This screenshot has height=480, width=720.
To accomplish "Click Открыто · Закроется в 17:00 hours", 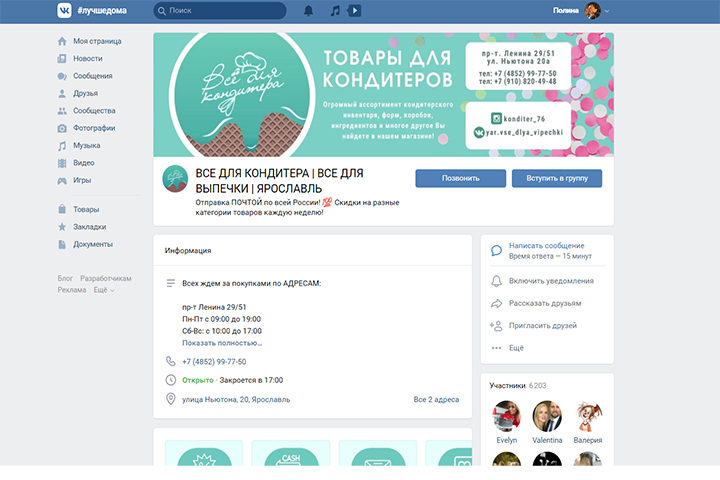I will pyautogui.click(x=232, y=380).
